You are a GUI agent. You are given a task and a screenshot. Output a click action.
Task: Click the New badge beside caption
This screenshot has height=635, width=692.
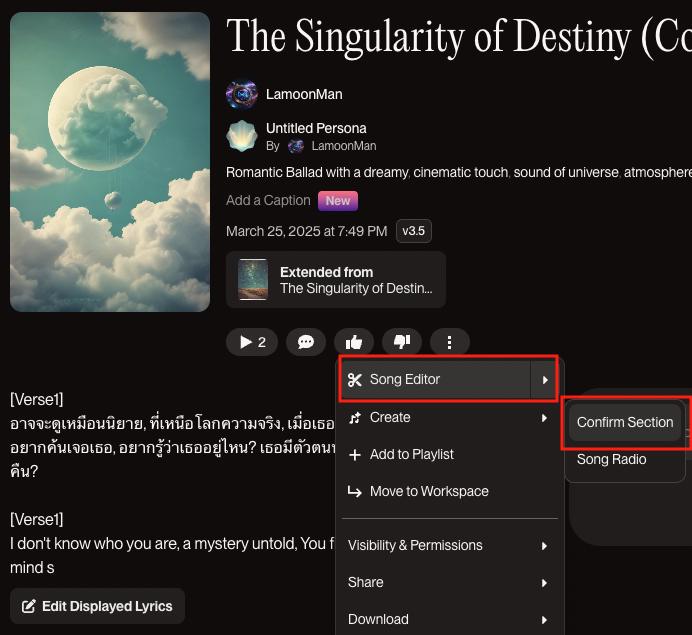click(338, 201)
